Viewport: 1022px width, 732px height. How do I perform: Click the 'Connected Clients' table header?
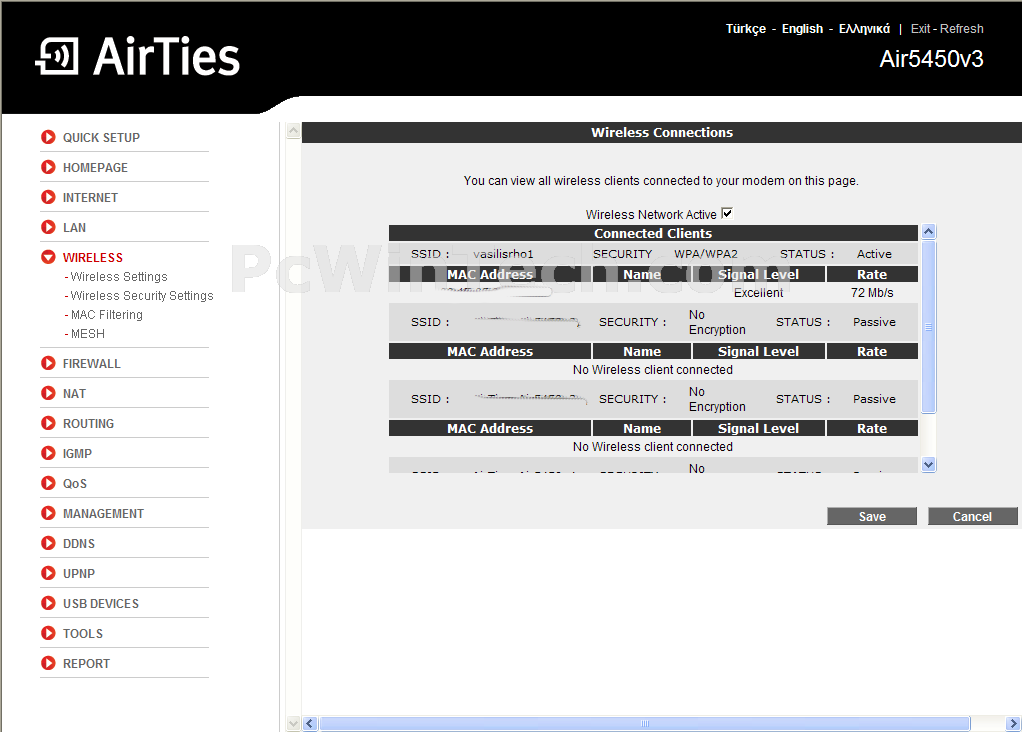(653, 233)
